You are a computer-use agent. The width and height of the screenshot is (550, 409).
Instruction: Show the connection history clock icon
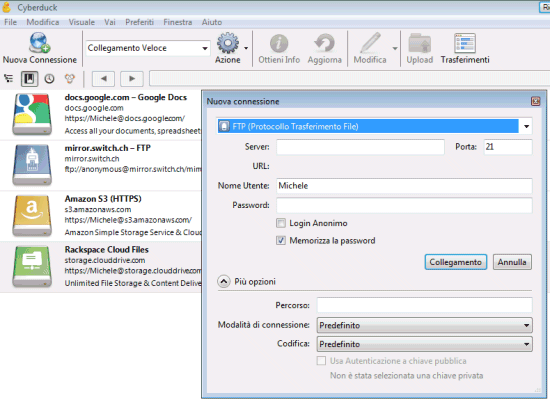pos(49,79)
